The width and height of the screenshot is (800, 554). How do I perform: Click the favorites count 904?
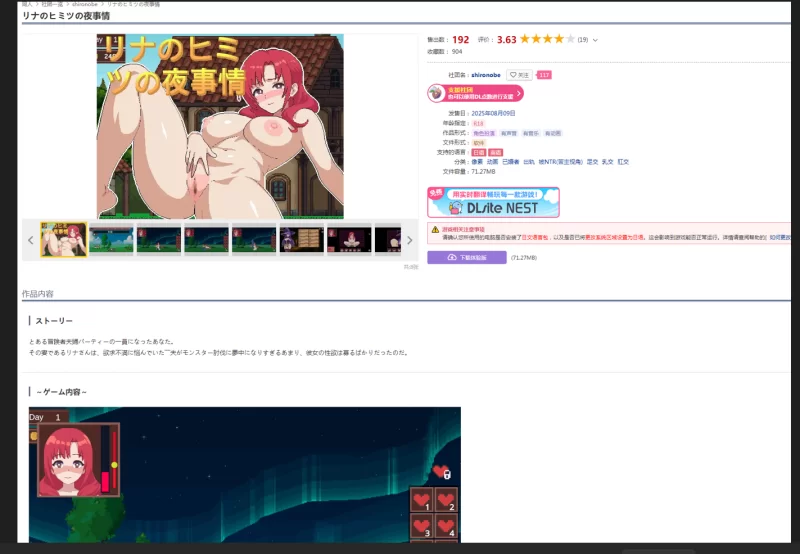[x=457, y=52]
